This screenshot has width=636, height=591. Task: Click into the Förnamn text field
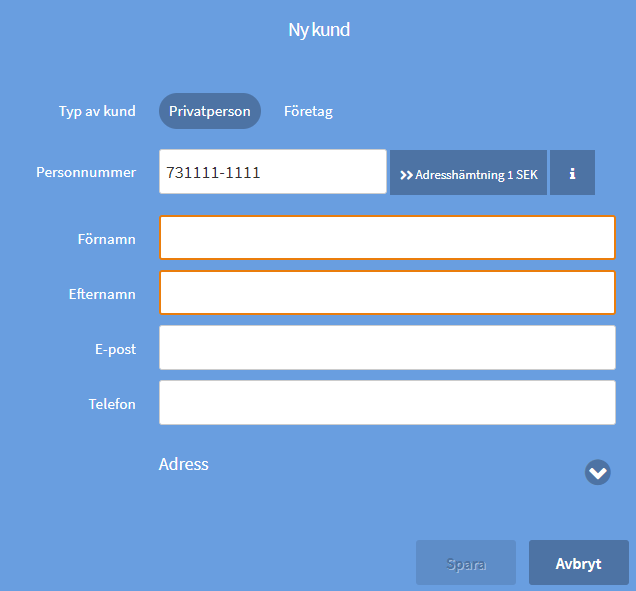[386, 238]
